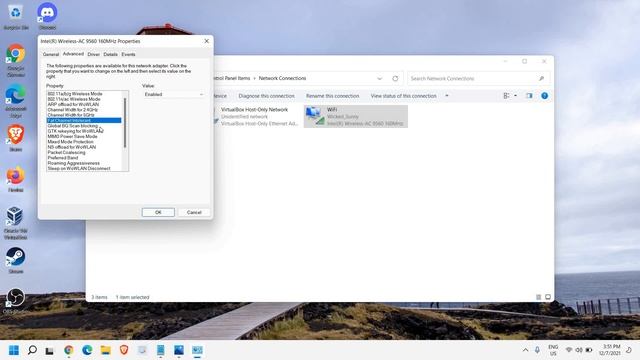The height and width of the screenshot is (360, 640).
Task: Expand more toolbar commands arrow
Action: [447, 96]
